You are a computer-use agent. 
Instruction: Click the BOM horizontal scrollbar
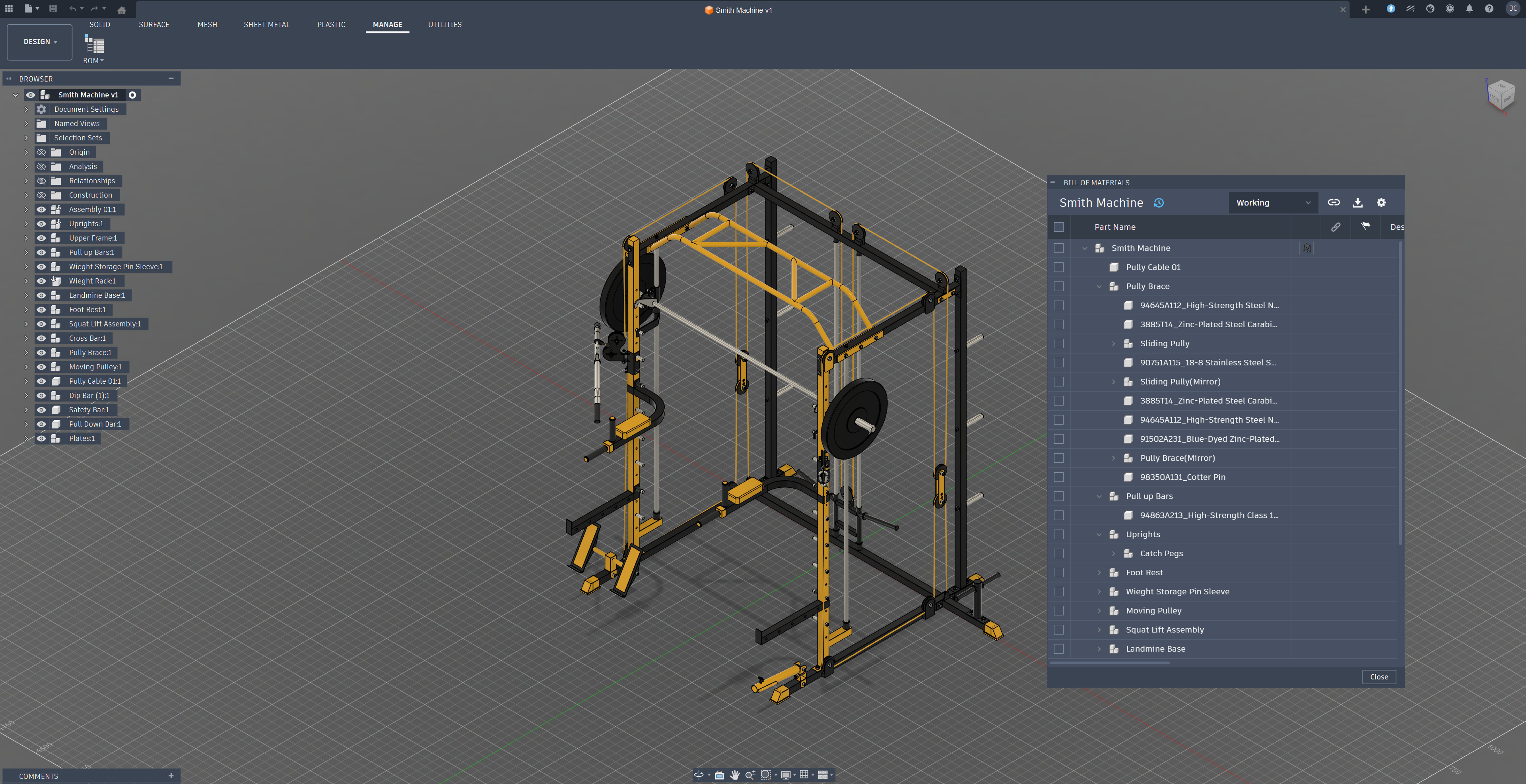(1110, 663)
